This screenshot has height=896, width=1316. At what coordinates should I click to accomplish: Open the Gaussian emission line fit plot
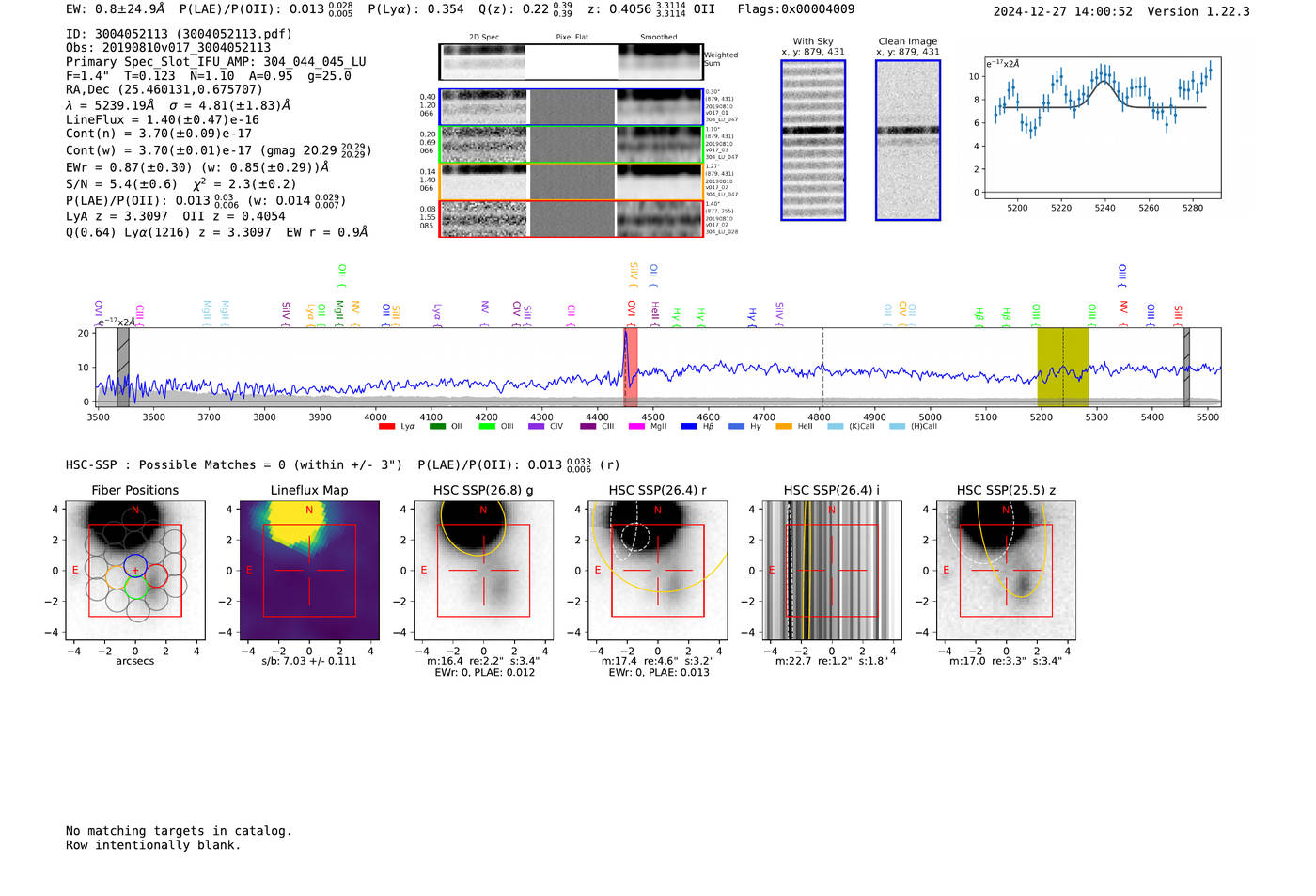[x=1103, y=129]
